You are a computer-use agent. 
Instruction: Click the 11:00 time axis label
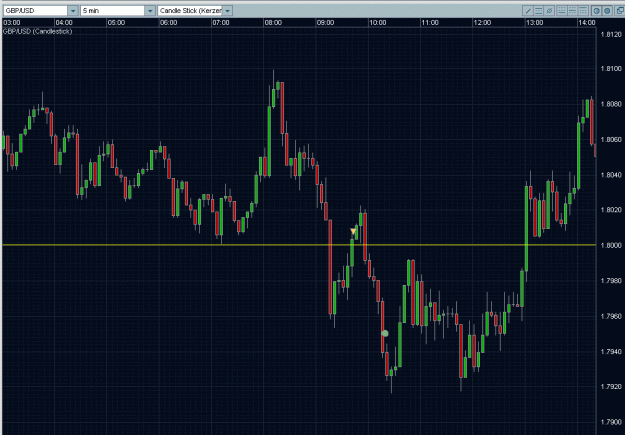click(x=430, y=23)
